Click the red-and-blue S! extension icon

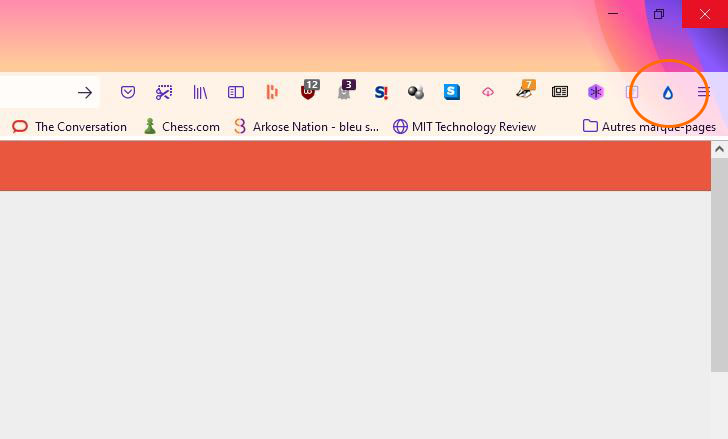[381, 92]
